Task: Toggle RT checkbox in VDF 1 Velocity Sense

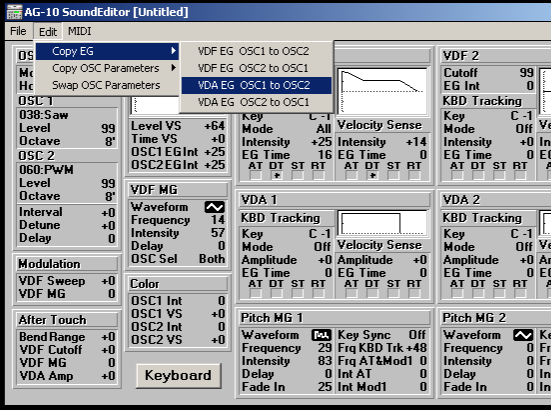Action: pos(415,175)
